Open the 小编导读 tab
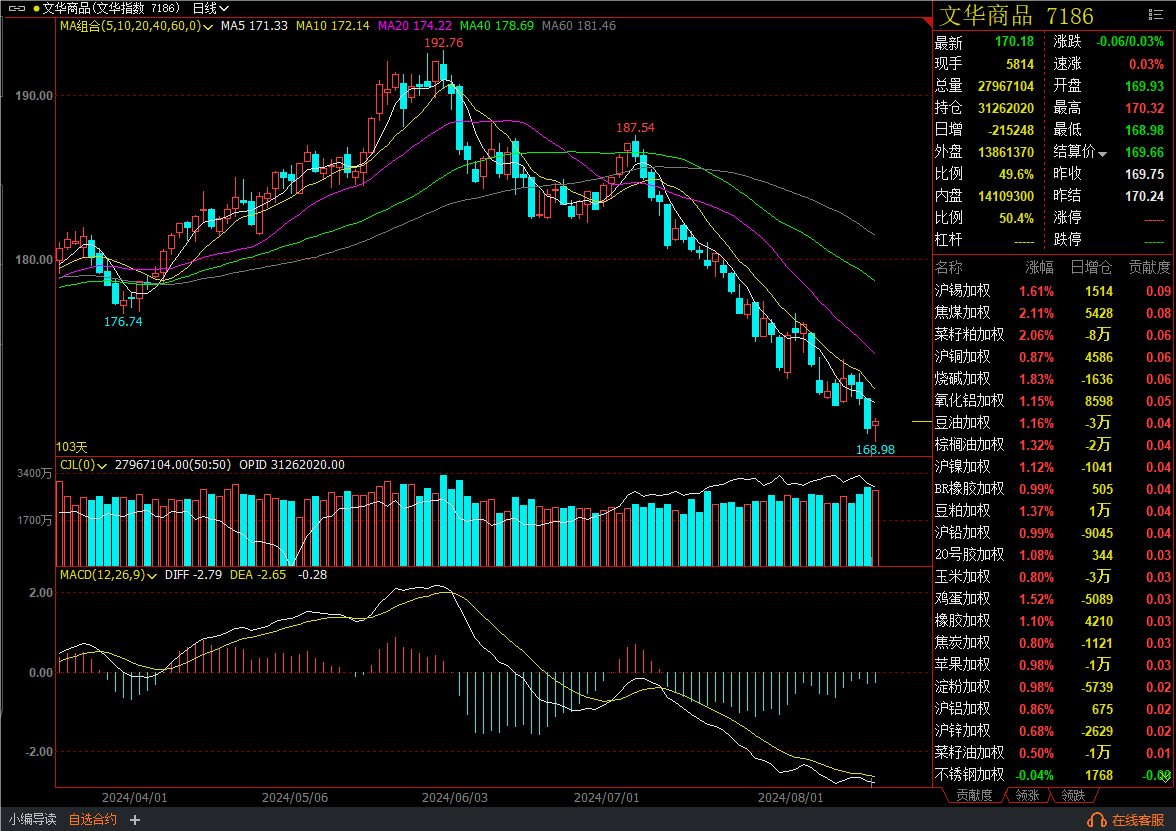1176x831 pixels. point(32,820)
